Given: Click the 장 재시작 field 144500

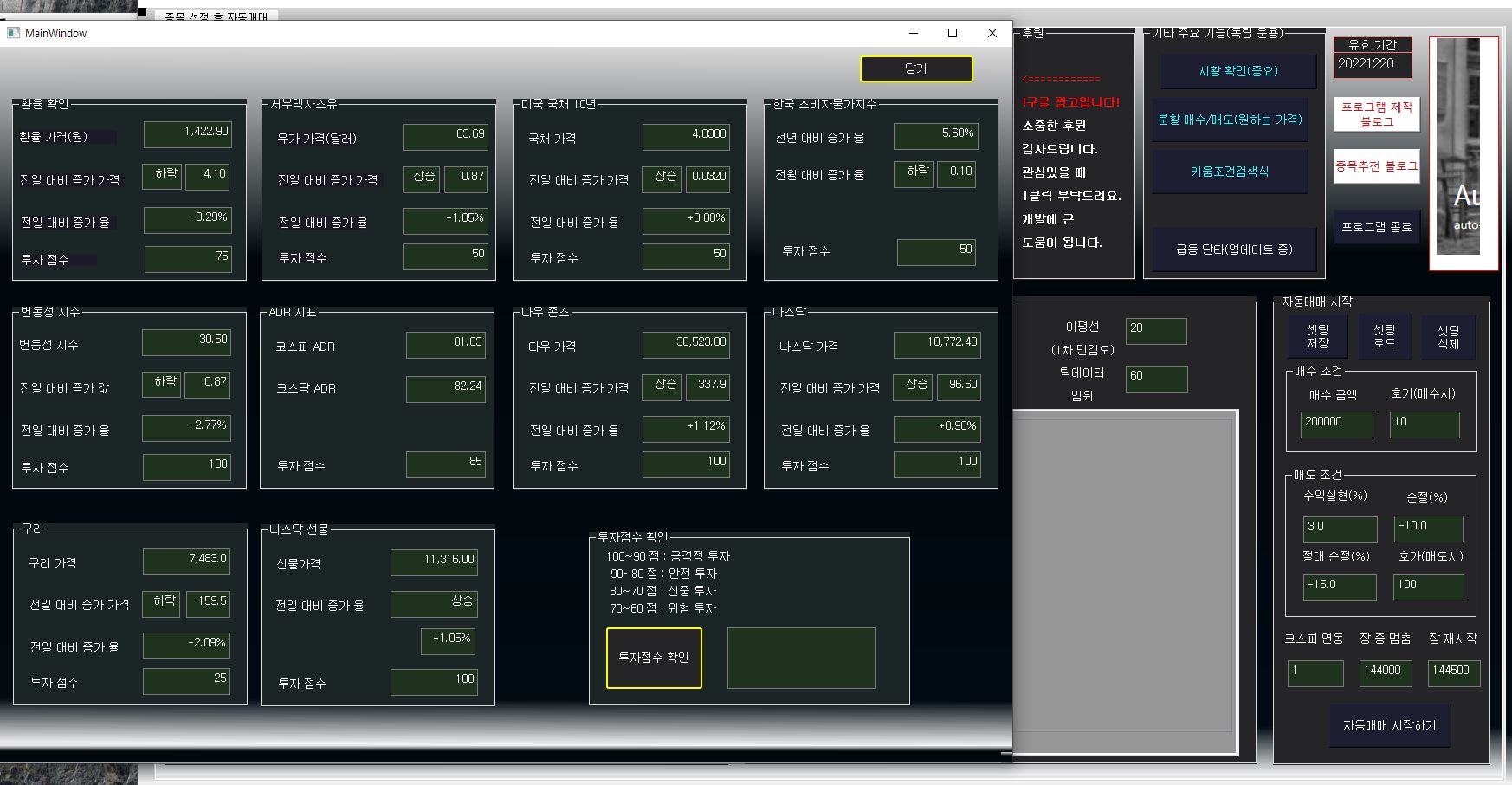Looking at the screenshot, I should 1454,673.
